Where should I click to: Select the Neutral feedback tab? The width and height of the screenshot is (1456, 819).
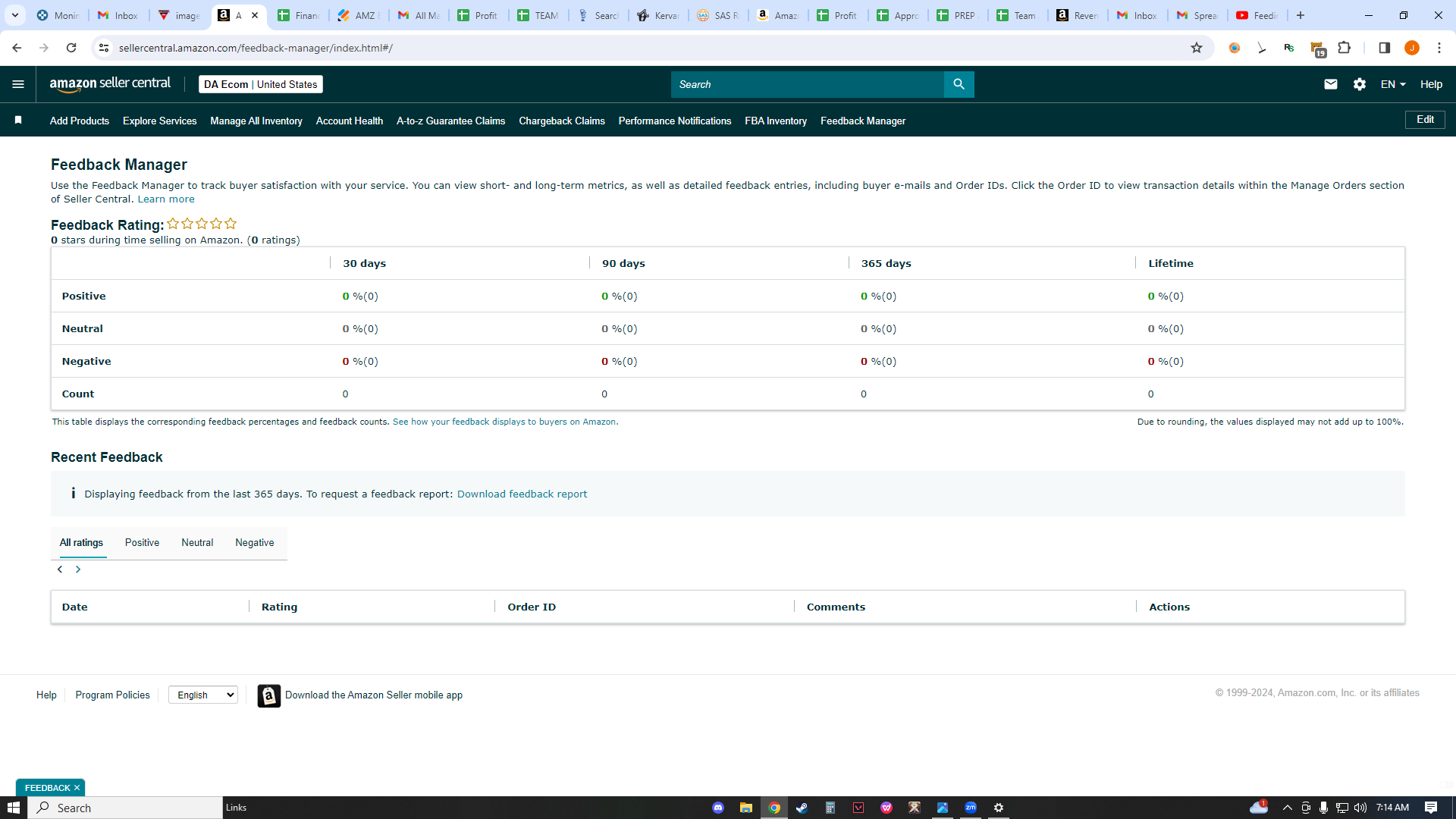point(197,543)
